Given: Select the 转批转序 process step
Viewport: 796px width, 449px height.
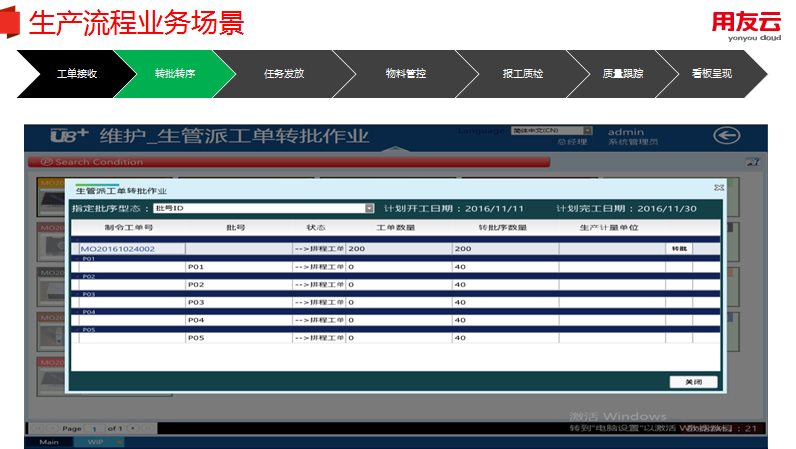Looking at the screenshot, I should point(174,74).
